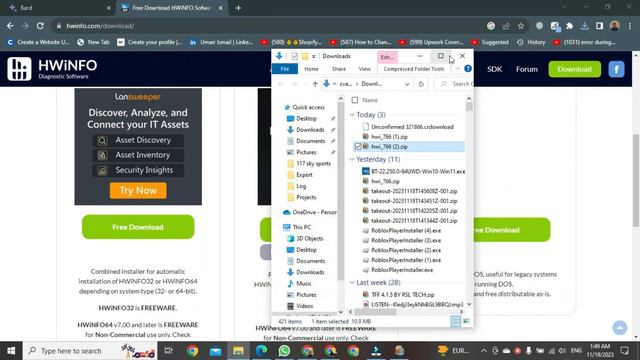
Task: Open WhatsApp from the taskbar
Action: [x=284, y=351]
